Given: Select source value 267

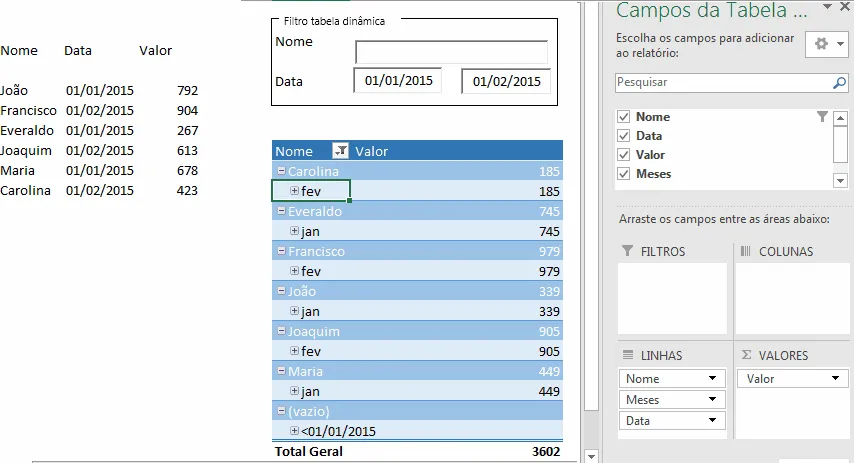Looking at the screenshot, I should coord(187,131).
